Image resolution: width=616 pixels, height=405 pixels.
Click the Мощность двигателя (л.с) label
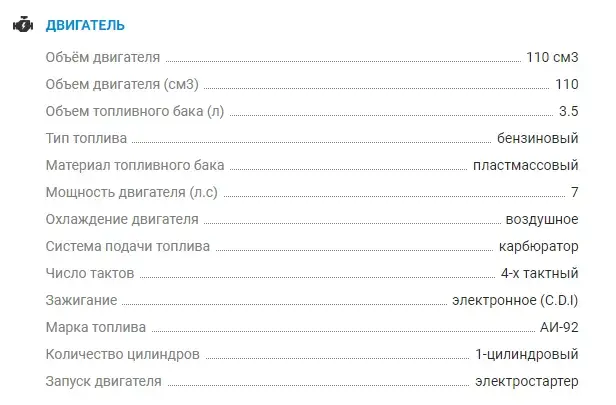click(132, 192)
